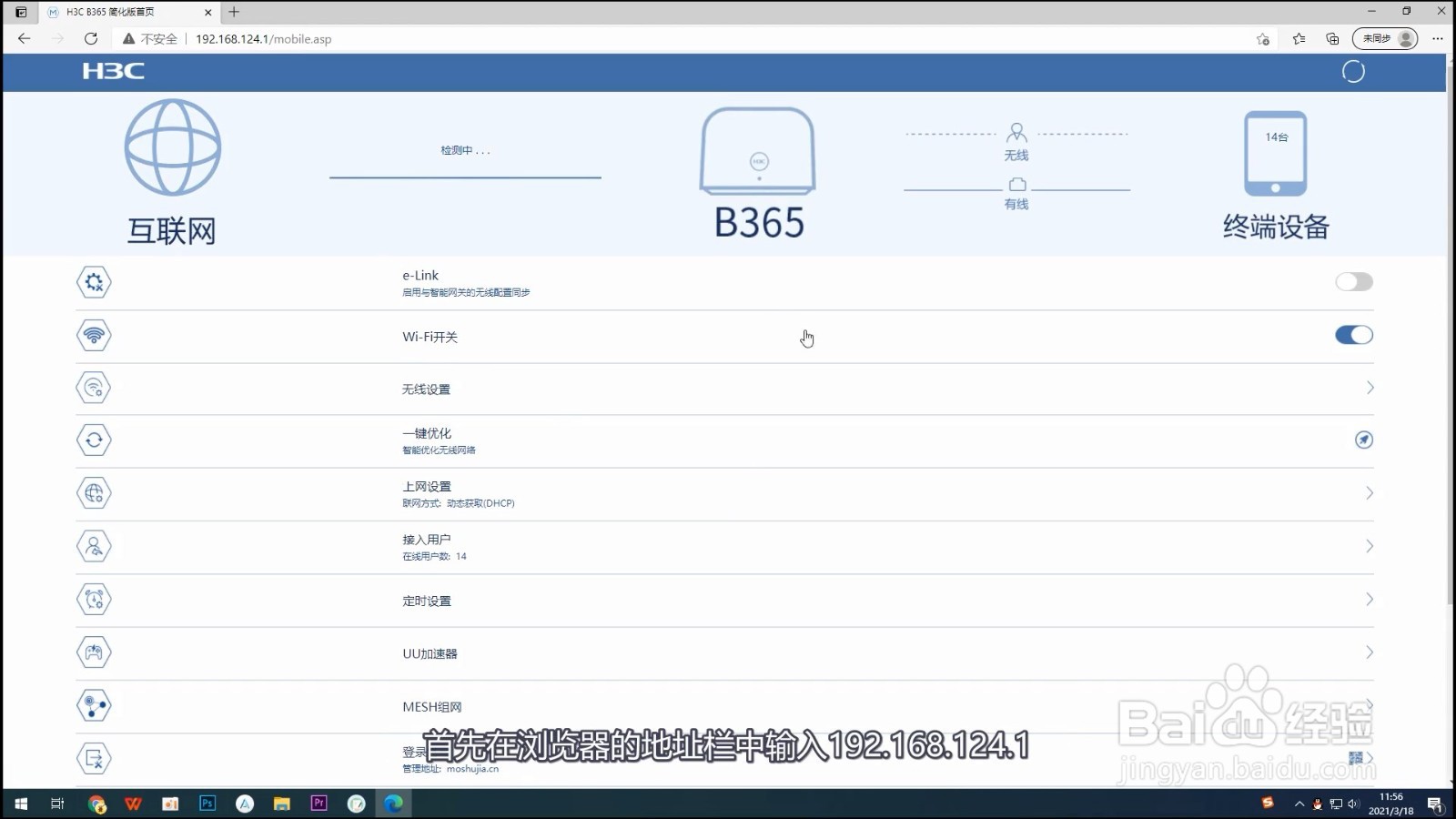The width and height of the screenshot is (1456, 819).
Task: Click the e-Link hexagon gear icon
Action: [x=94, y=282]
